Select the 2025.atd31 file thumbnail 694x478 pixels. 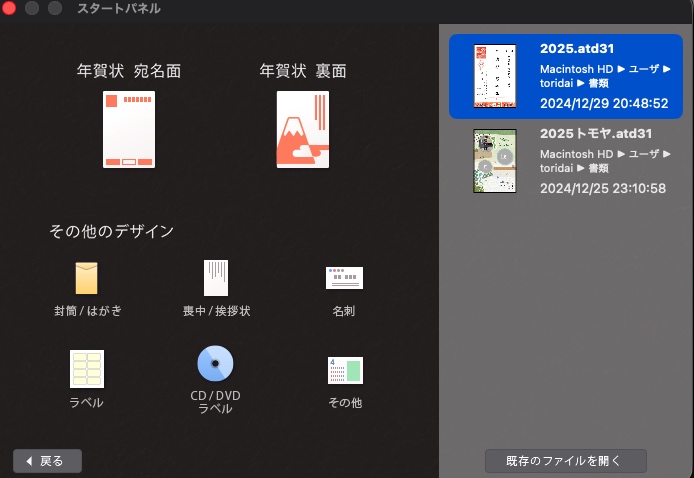(x=495, y=76)
